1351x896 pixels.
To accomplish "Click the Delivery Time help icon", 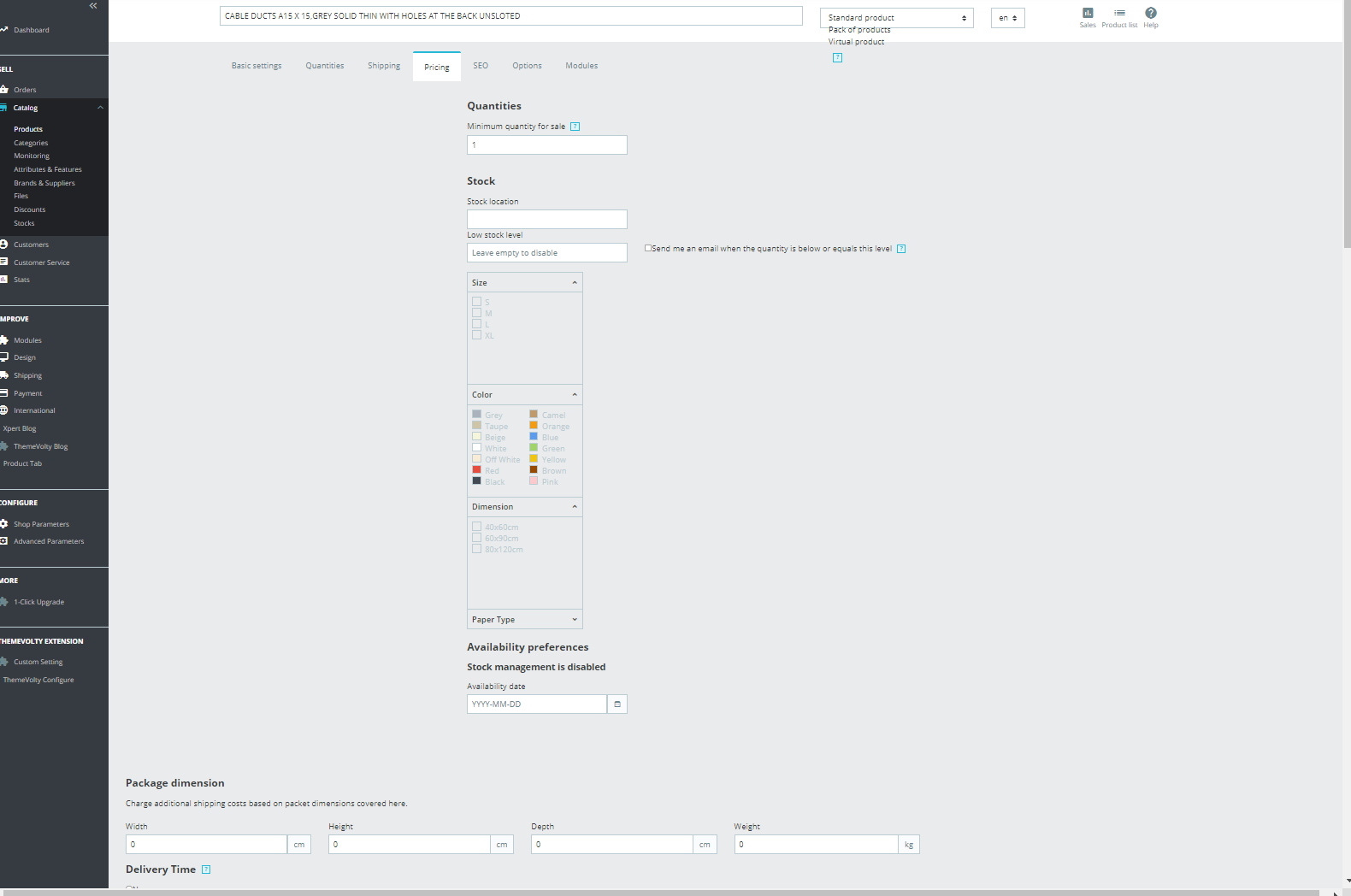I will (x=206, y=869).
